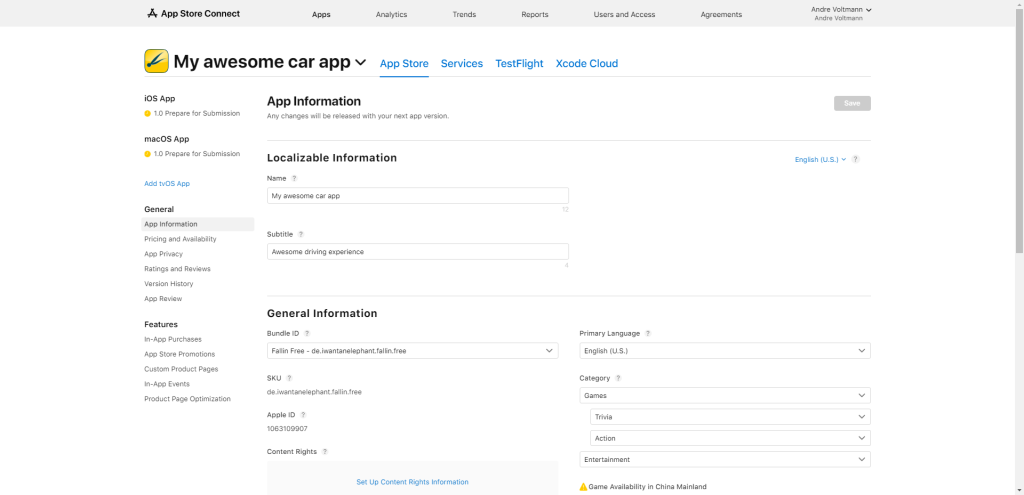Click the App Store Connect logo
1024x495 pixels.
pyautogui.click(x=193, y=13)
